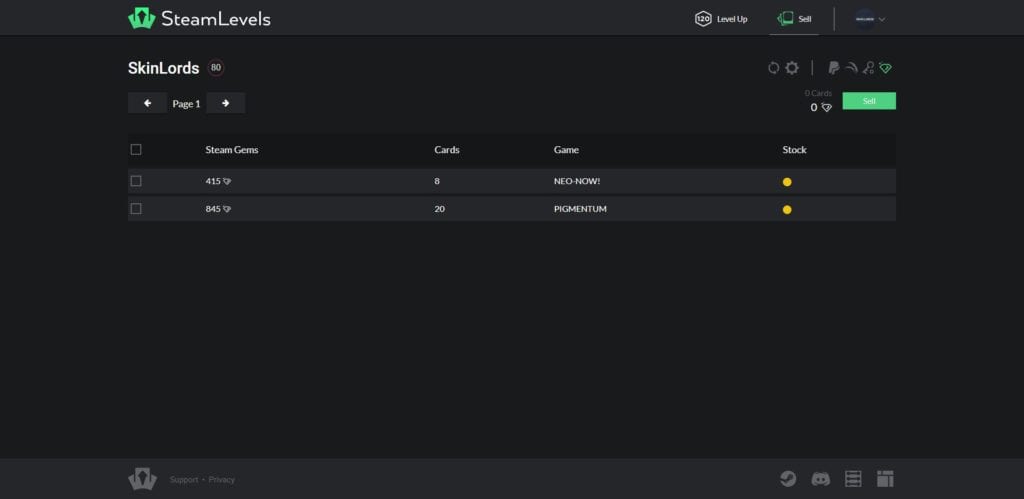The height and width of the screenshot is (499, 1024).
Task: Go to the next page arrow
Action: tap(226, 103)
